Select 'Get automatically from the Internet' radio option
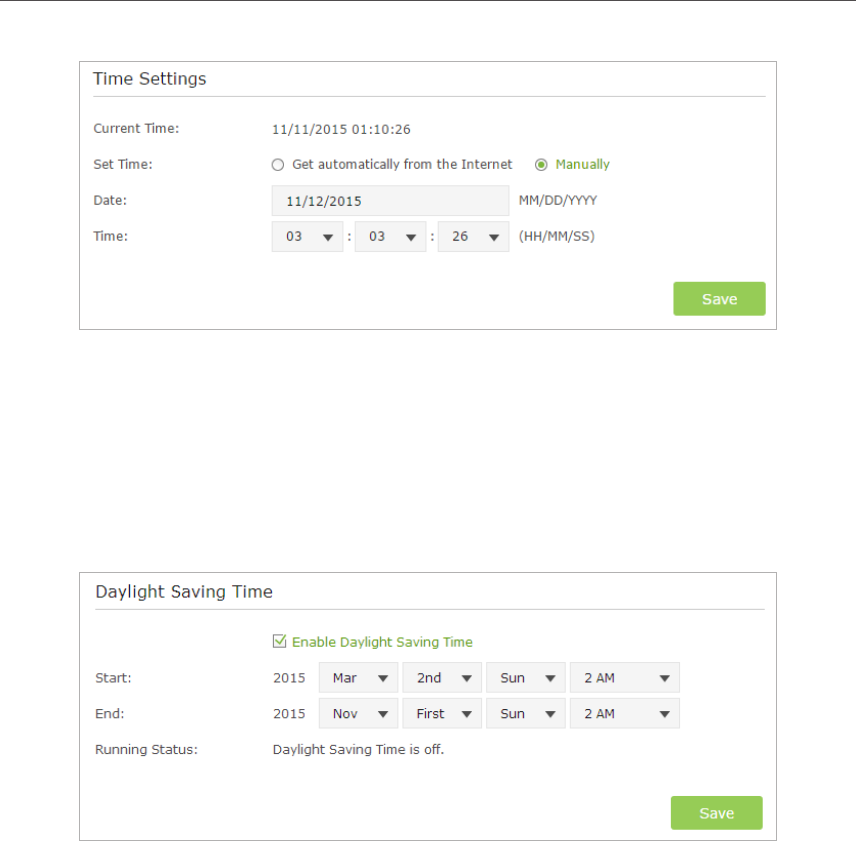 278,165
